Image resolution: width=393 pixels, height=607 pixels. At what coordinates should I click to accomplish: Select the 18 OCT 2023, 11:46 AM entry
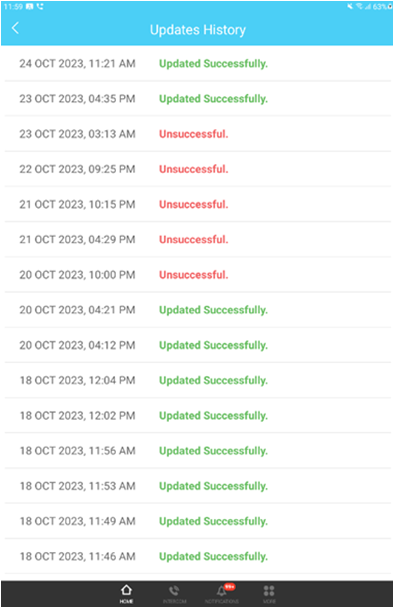[x=197, y=557]
